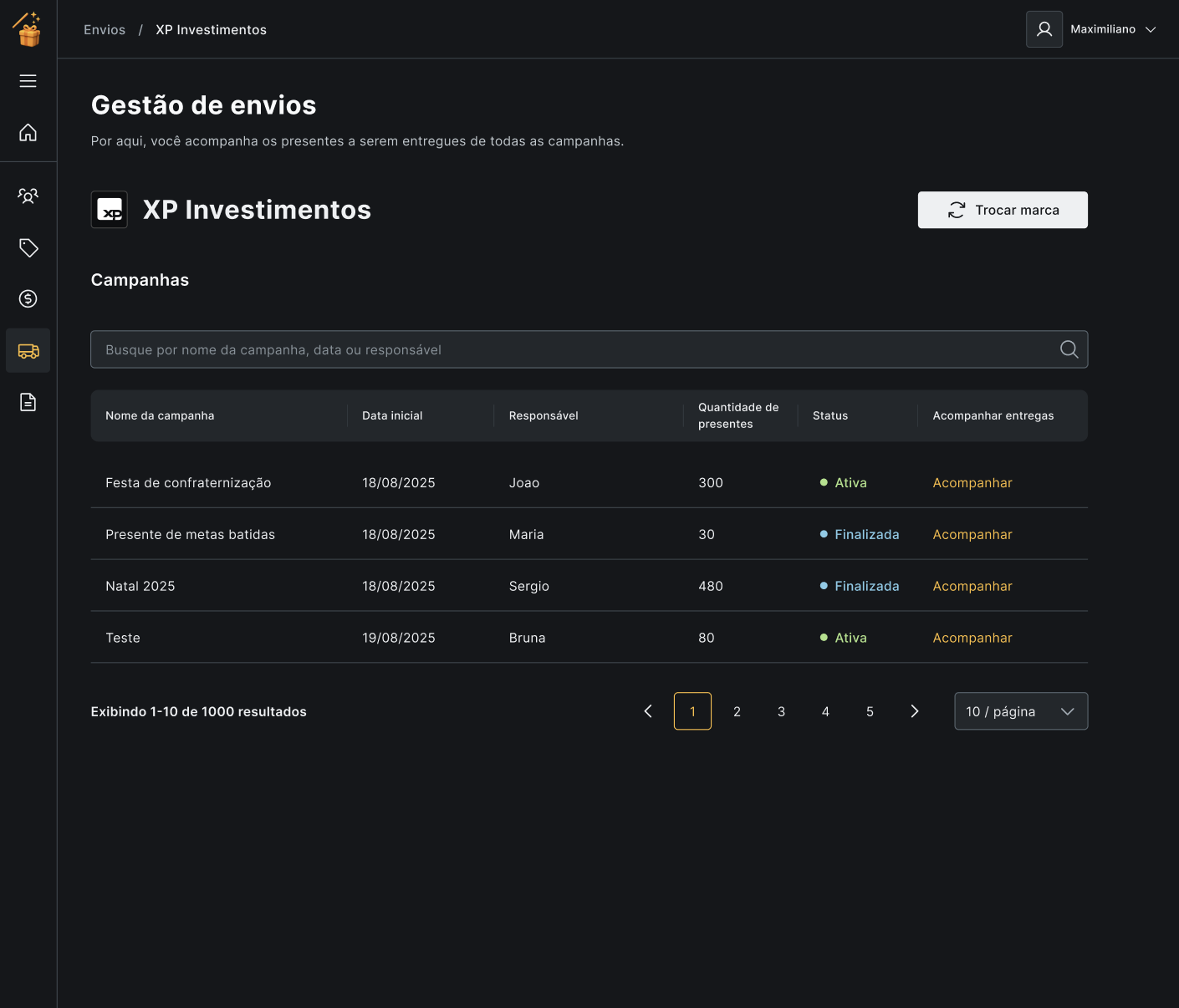Image resolution: width=1179 pixels, height=1008 pixels.
Task: Click Natal 2025 campaign name
Action: coord(140,586)
